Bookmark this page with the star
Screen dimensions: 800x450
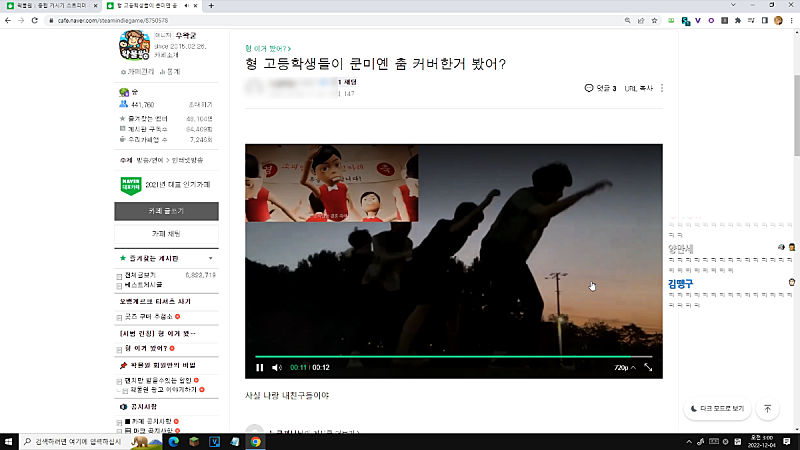click(654, 20)
